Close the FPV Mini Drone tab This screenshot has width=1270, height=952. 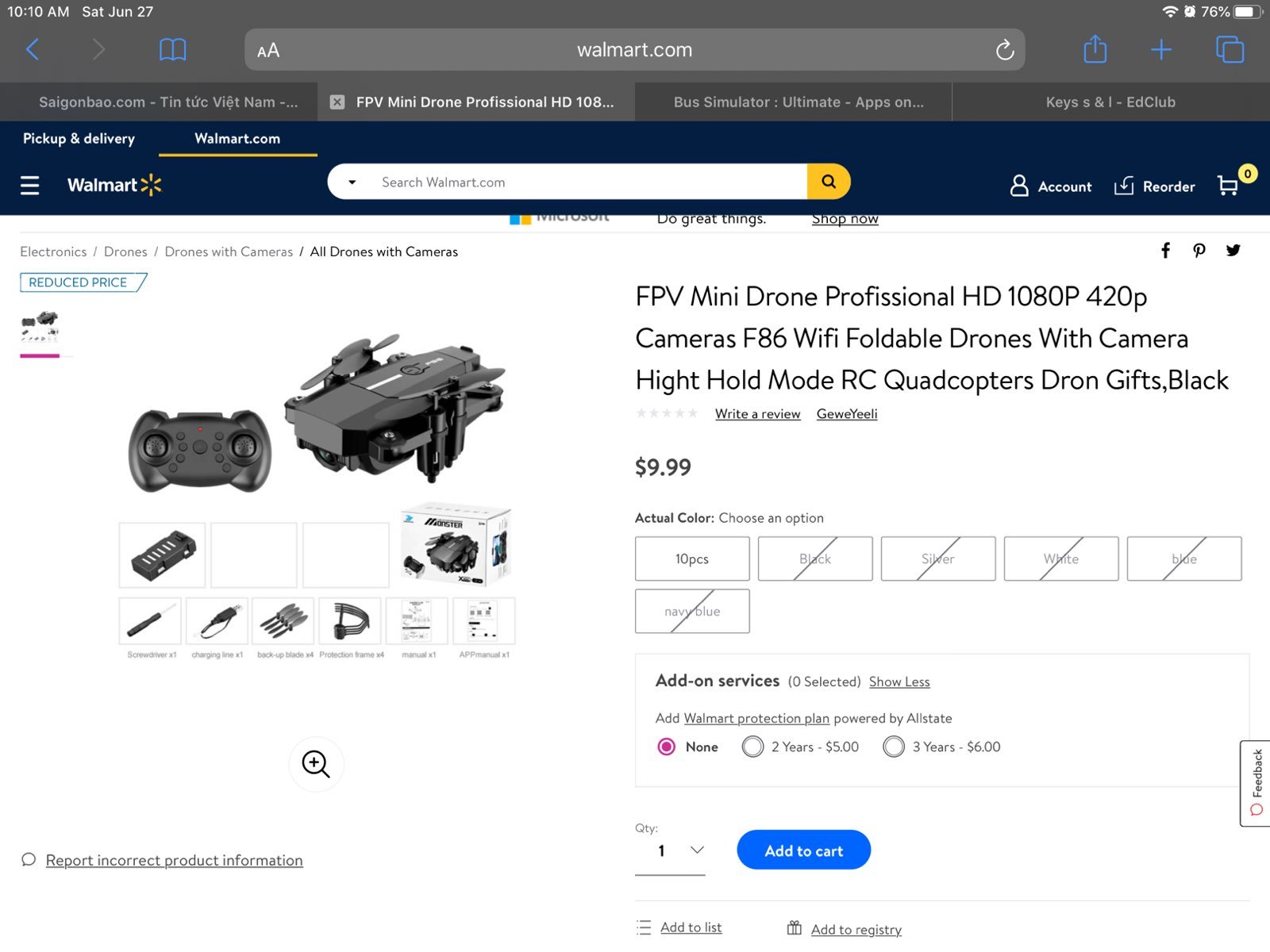pos(337,102)
